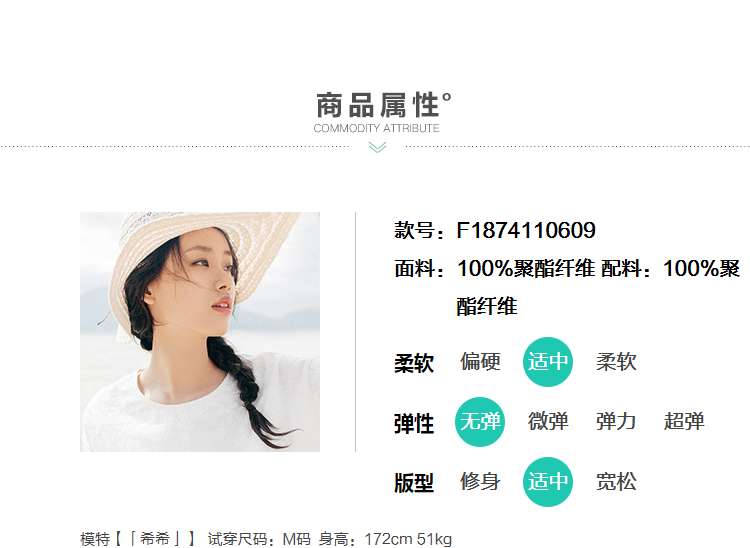Viewport: 750px width, 548px height.
Task: Open the model photo with straw hat
Action: pos(200,332)
